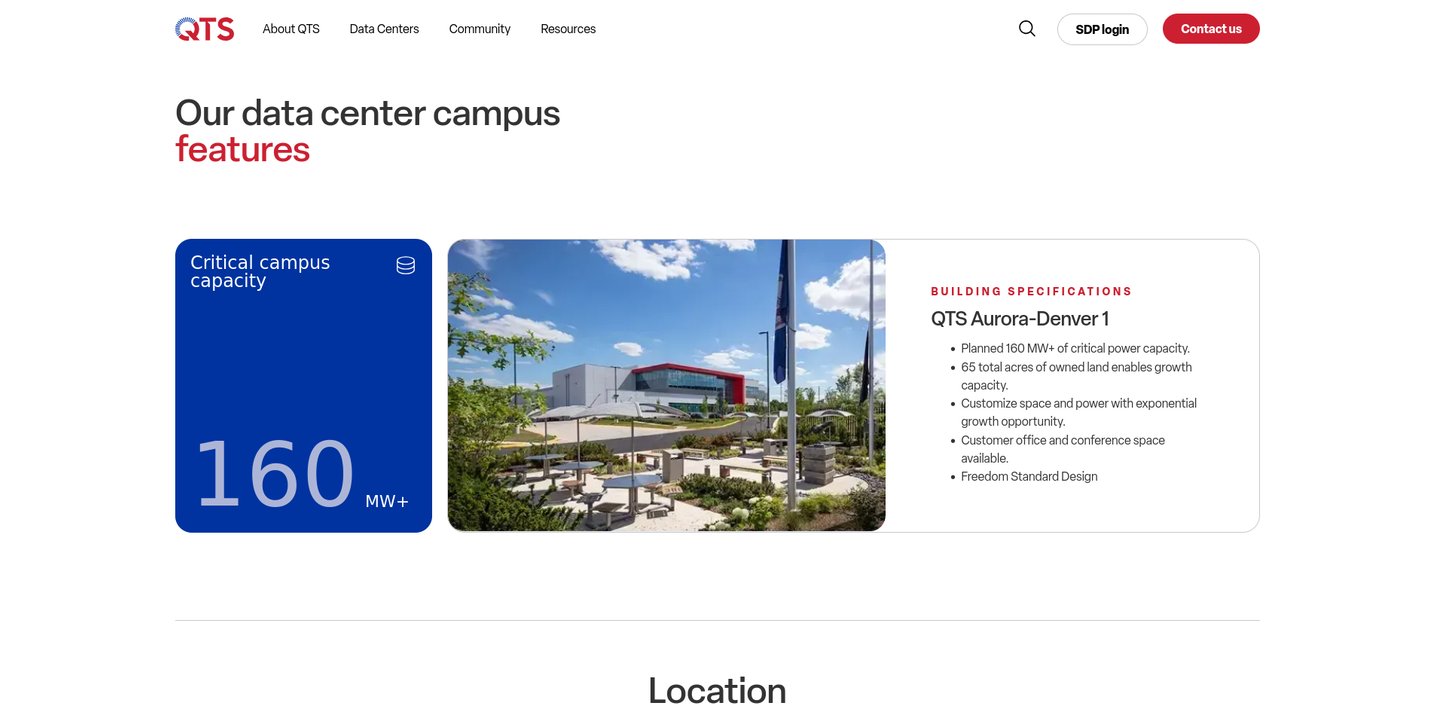Open the Data Centers menu
1440x712 pixels.
point(384,29)
